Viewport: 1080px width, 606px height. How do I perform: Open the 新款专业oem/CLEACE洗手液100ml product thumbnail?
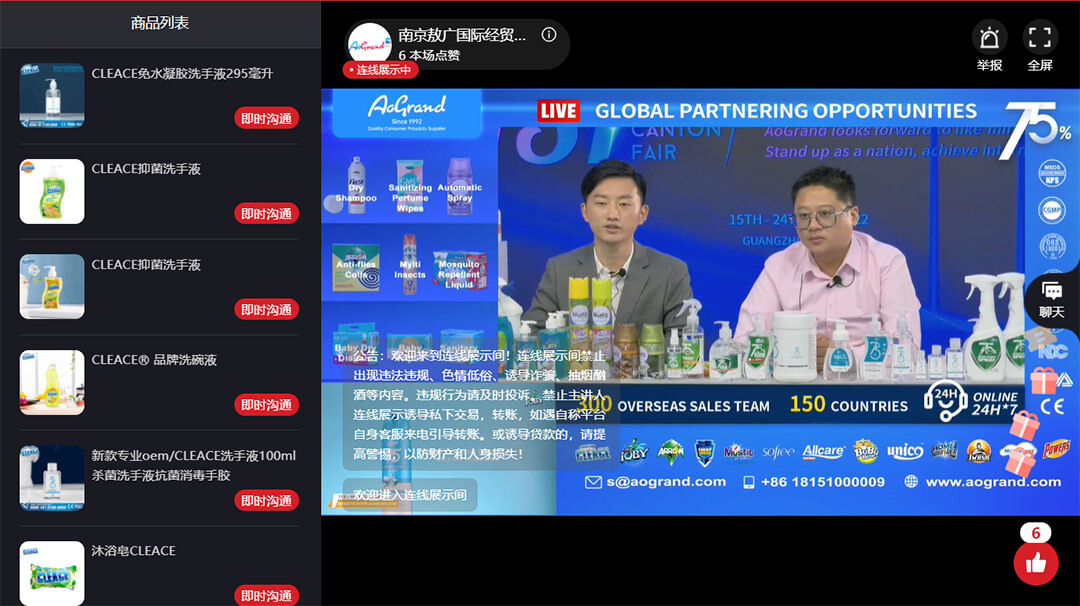52,478
